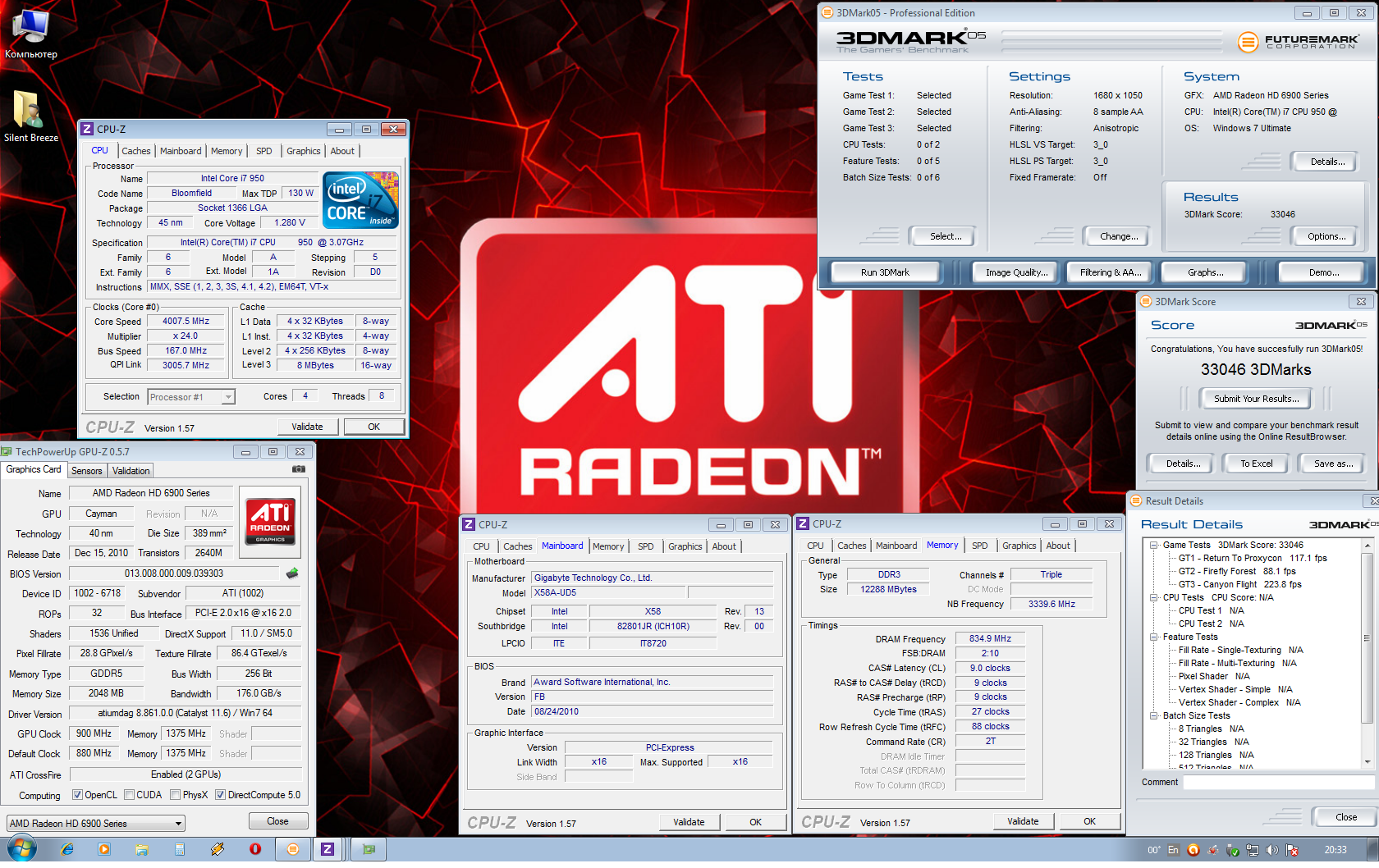Collapse the Feature Tests tree node
Screen dimensions: 1379x868
pos(1154,637)
